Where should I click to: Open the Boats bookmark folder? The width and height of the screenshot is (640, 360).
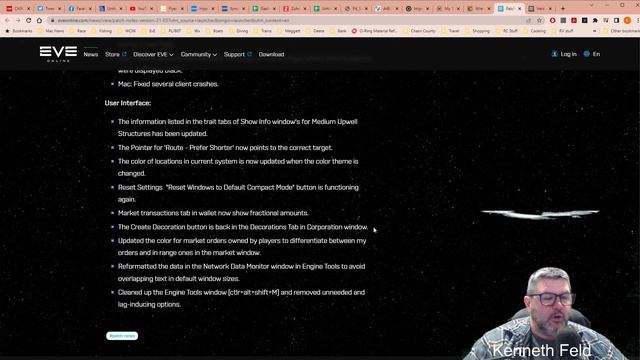(215, 31)
